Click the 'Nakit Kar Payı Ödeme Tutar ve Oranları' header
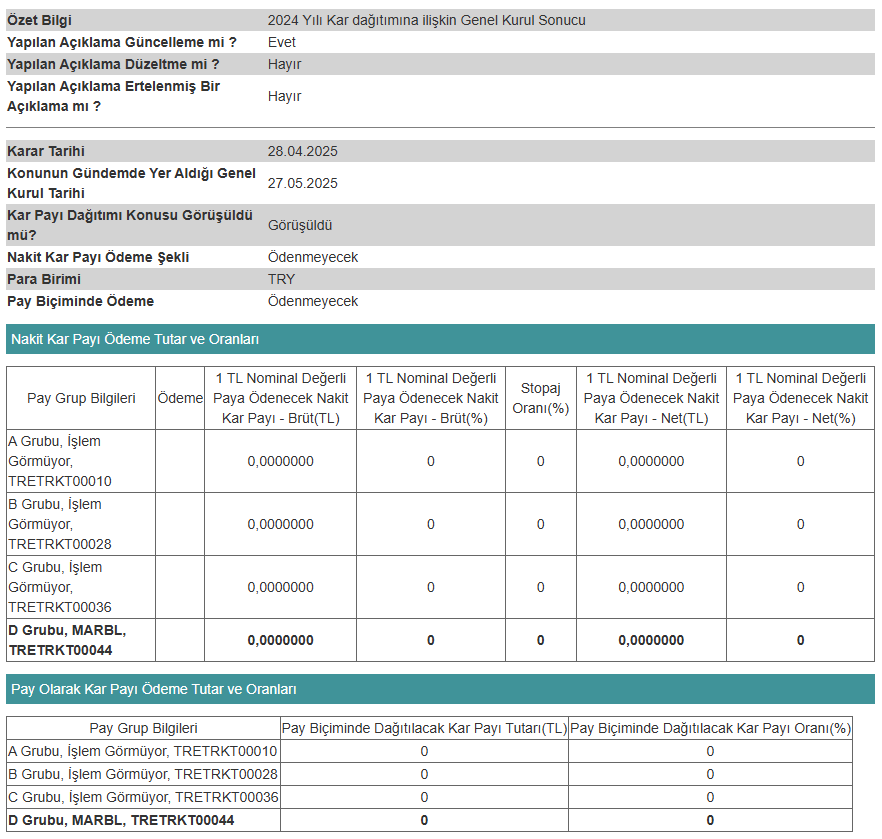The width and height of the screenshot is (882, 839). 440,339
